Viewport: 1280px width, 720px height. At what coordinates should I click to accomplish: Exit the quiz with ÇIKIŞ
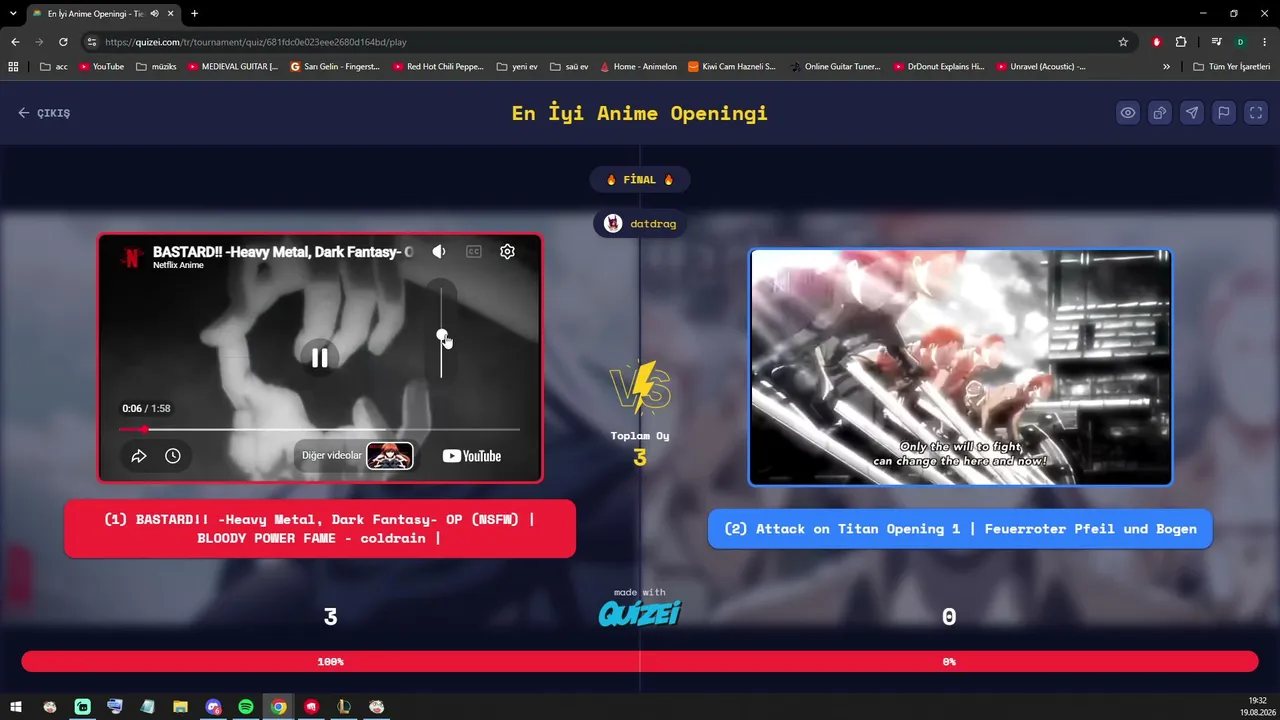pos(44,113)
